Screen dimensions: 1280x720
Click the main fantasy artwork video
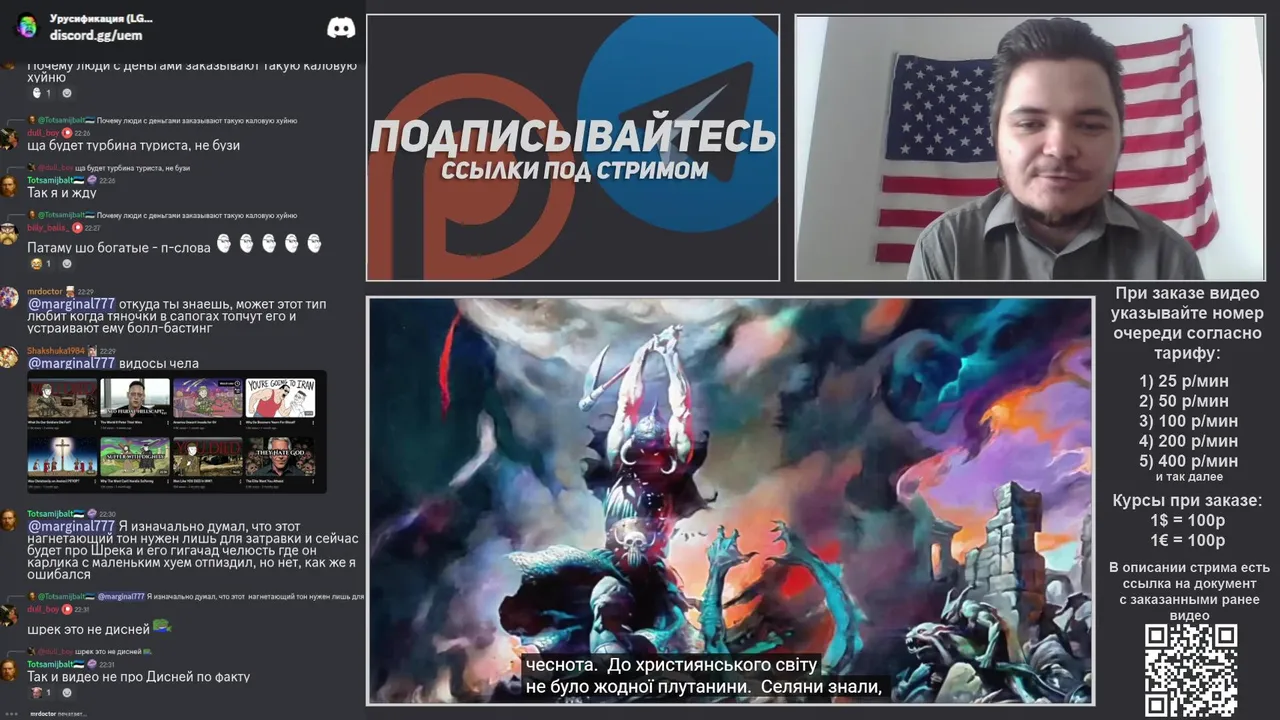730,500
